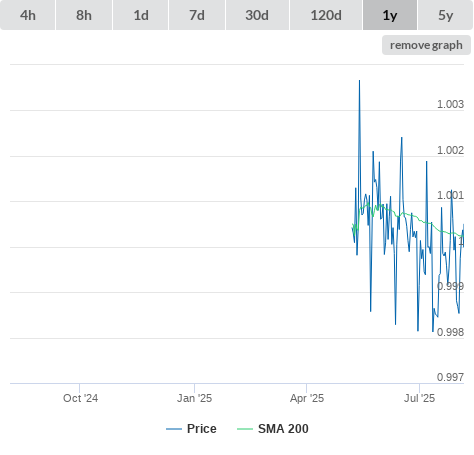Select the 120d range tab
The height and width of the screenshot is (455, 474).
pyautogui.click(x=326, y=15)
